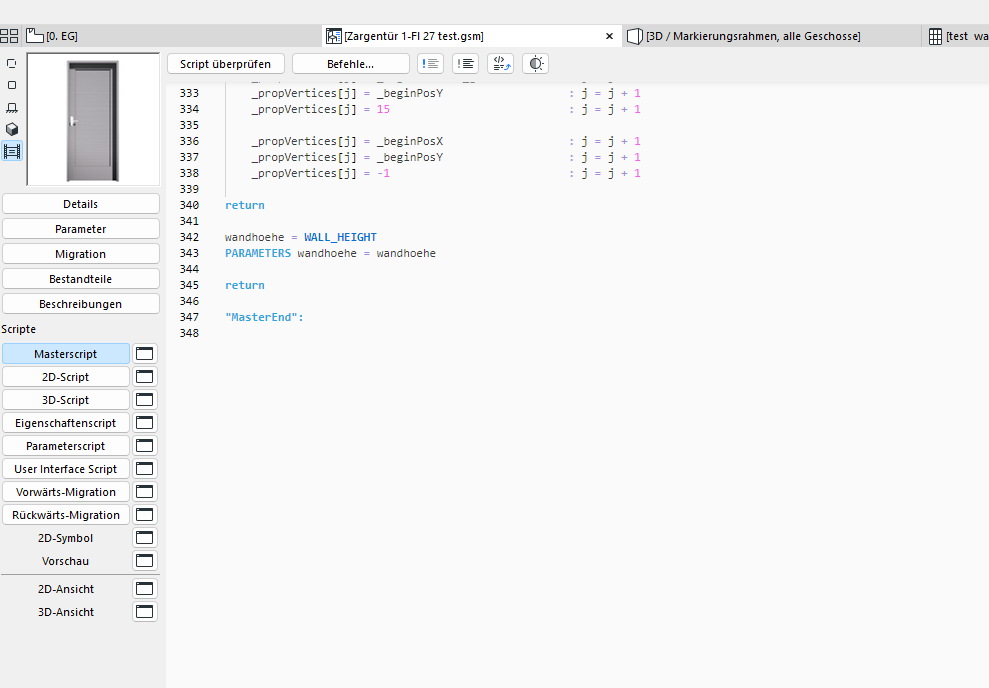Select the small square preview view icon
989x688 pixels.
[x=11, y=85]
